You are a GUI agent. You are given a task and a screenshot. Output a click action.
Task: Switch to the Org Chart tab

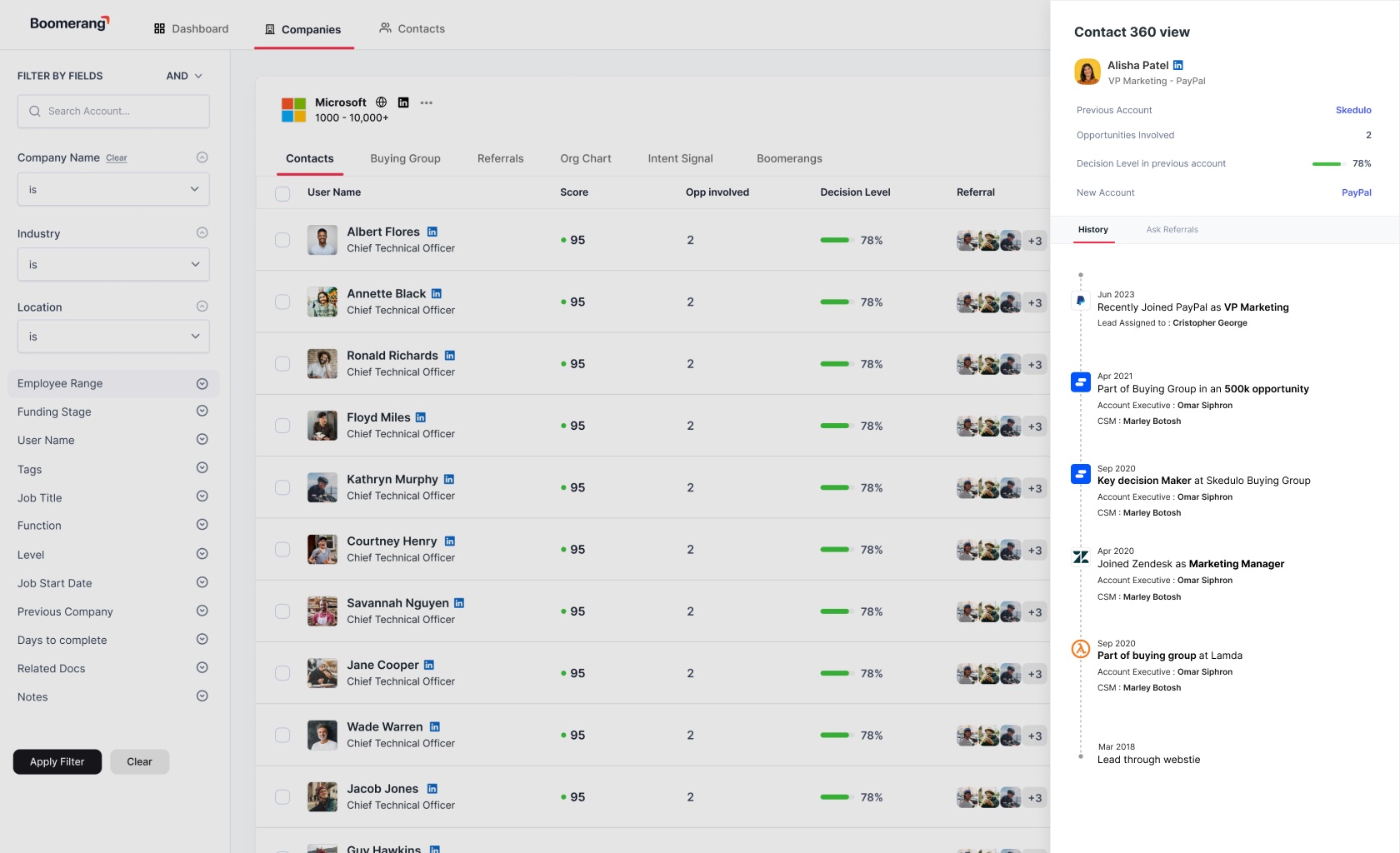(x=586, y=158)
